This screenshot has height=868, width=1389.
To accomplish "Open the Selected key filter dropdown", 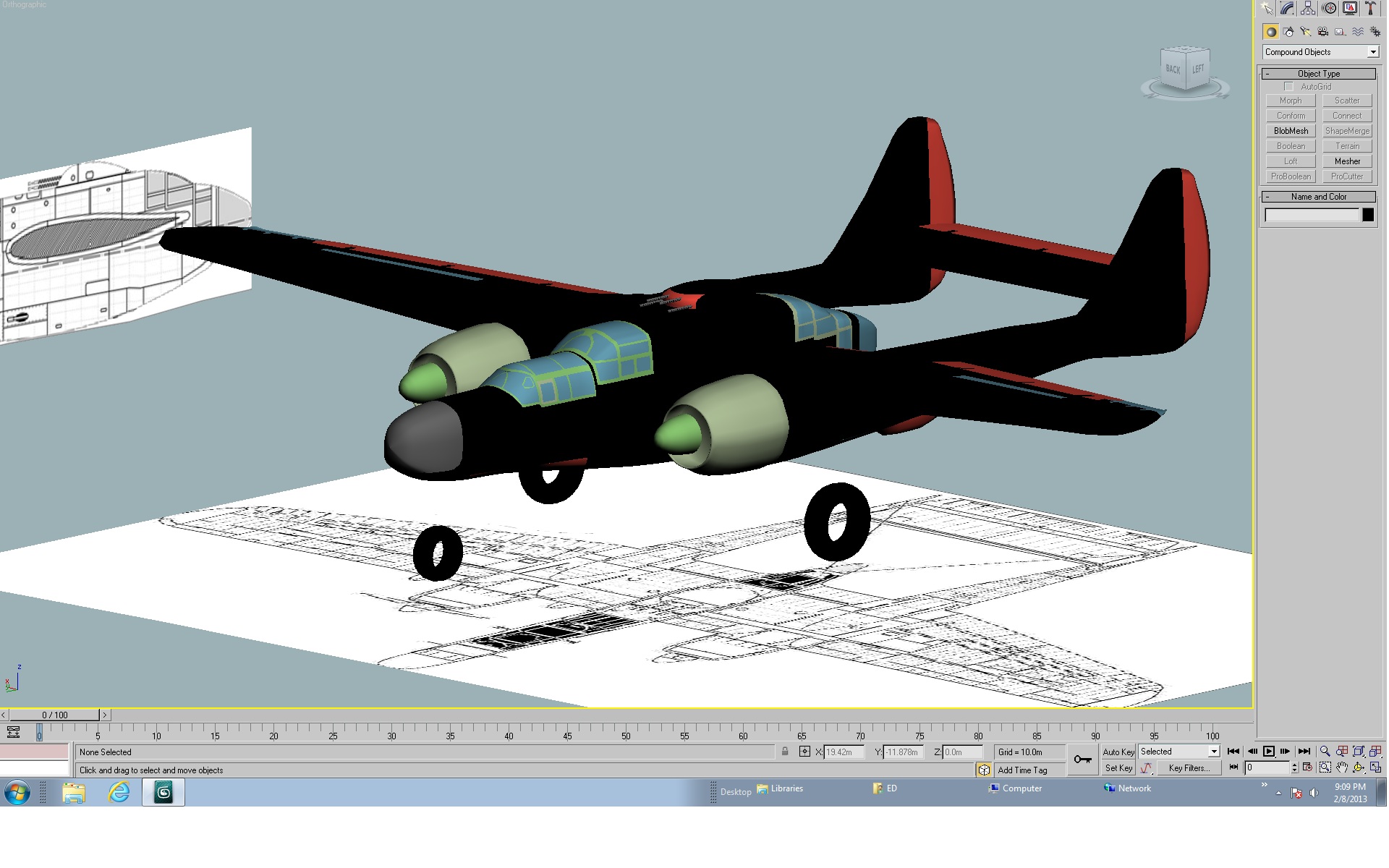I will 1179,752.
